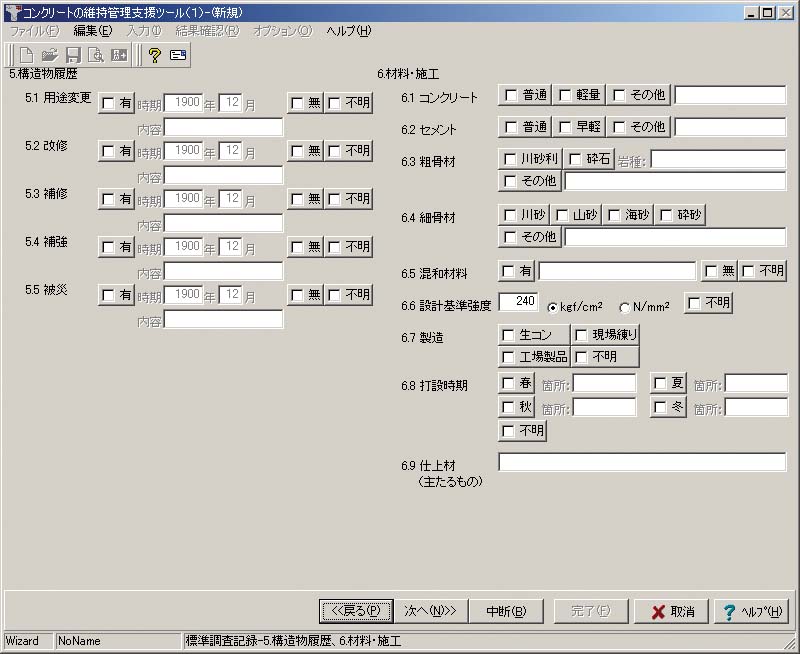Click the 5.構造物履歴 section heading

pos(43,74)
